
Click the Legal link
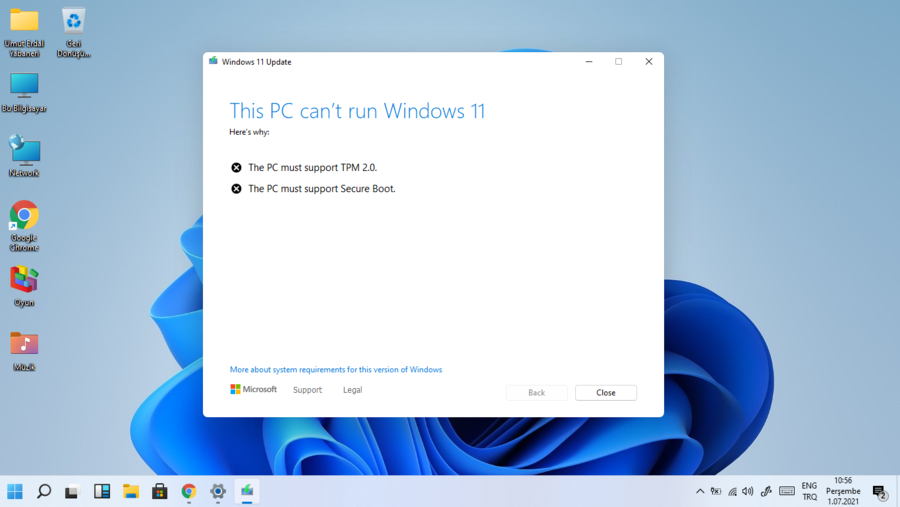352,390
